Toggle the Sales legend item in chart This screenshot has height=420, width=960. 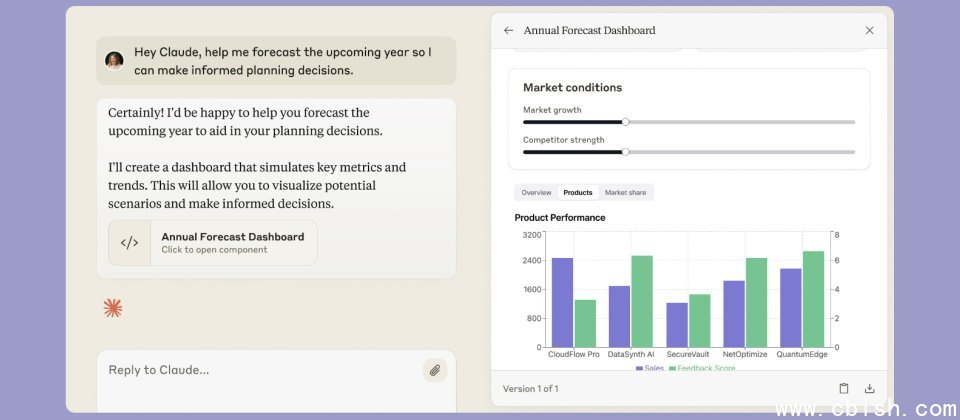coord(650,368)
